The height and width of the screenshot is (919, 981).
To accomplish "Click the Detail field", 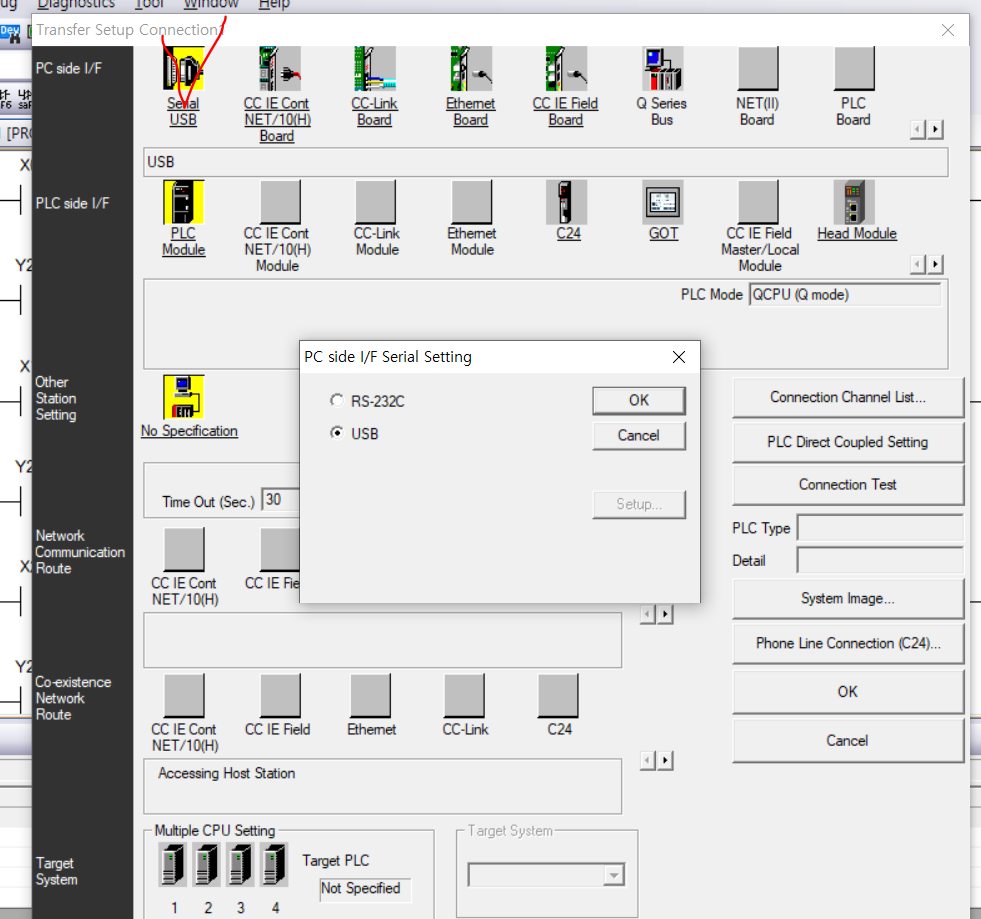I will 880,561.
